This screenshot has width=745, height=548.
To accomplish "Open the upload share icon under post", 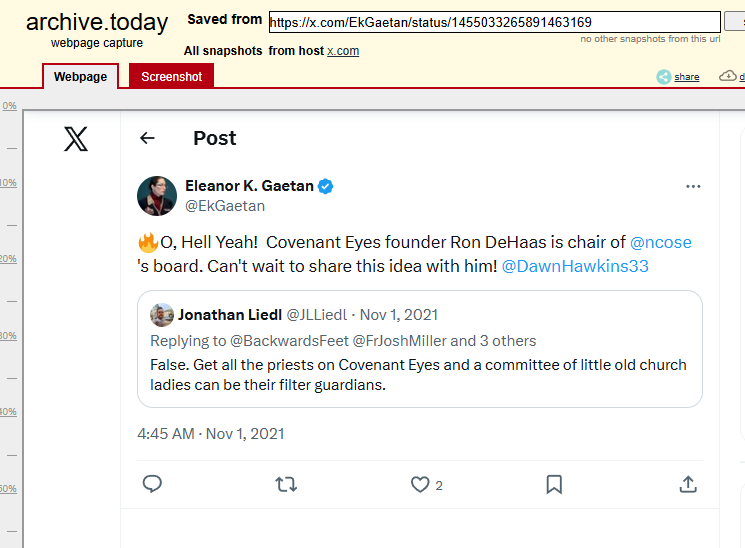I will pos(688,484).
